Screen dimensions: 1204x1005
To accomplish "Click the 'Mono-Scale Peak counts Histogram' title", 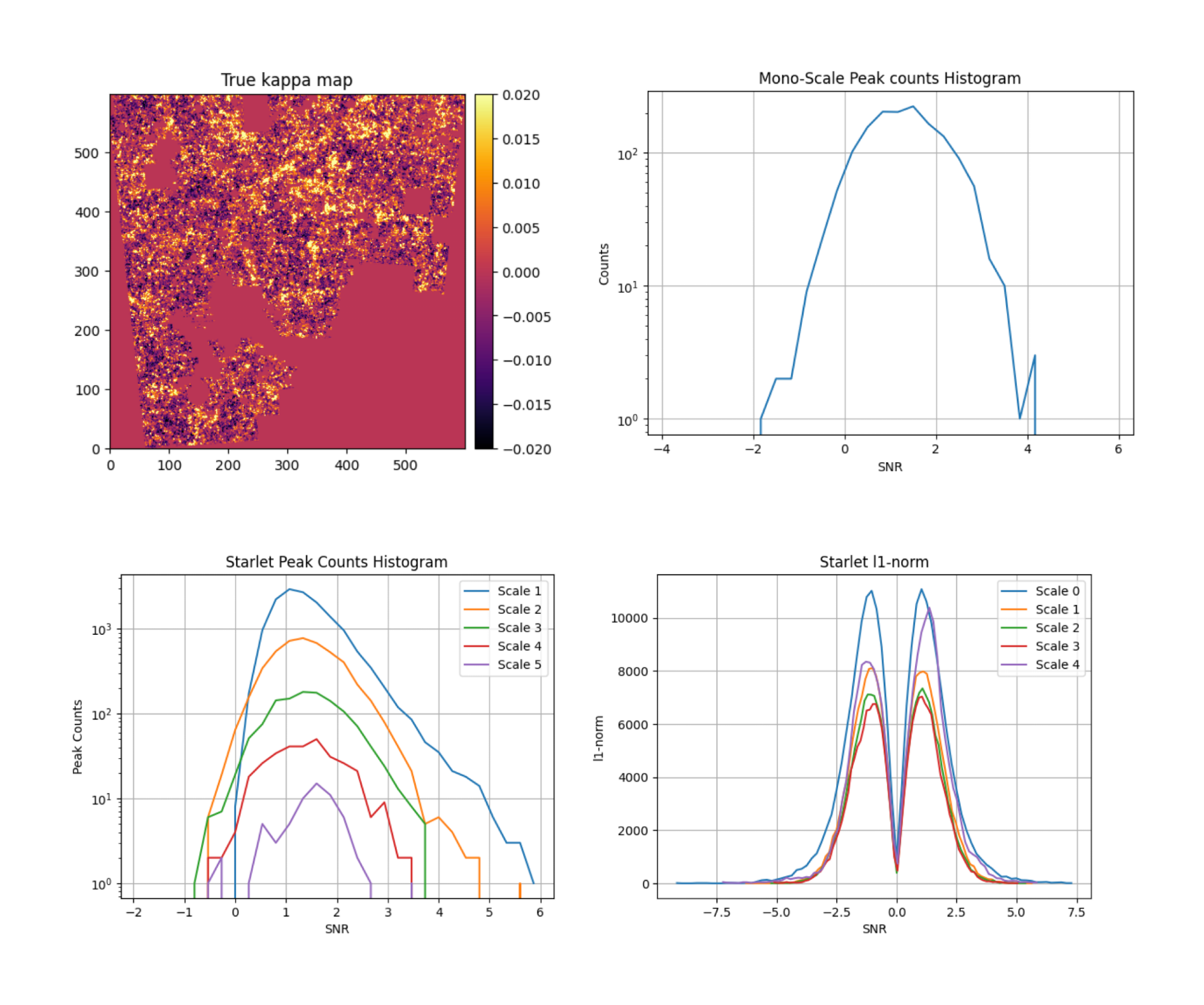I will tap(890, 78).
